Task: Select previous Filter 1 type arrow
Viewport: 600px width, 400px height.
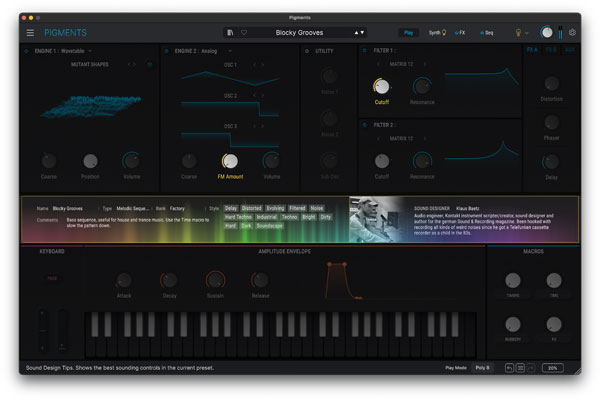Action: (x=378, y=64)
